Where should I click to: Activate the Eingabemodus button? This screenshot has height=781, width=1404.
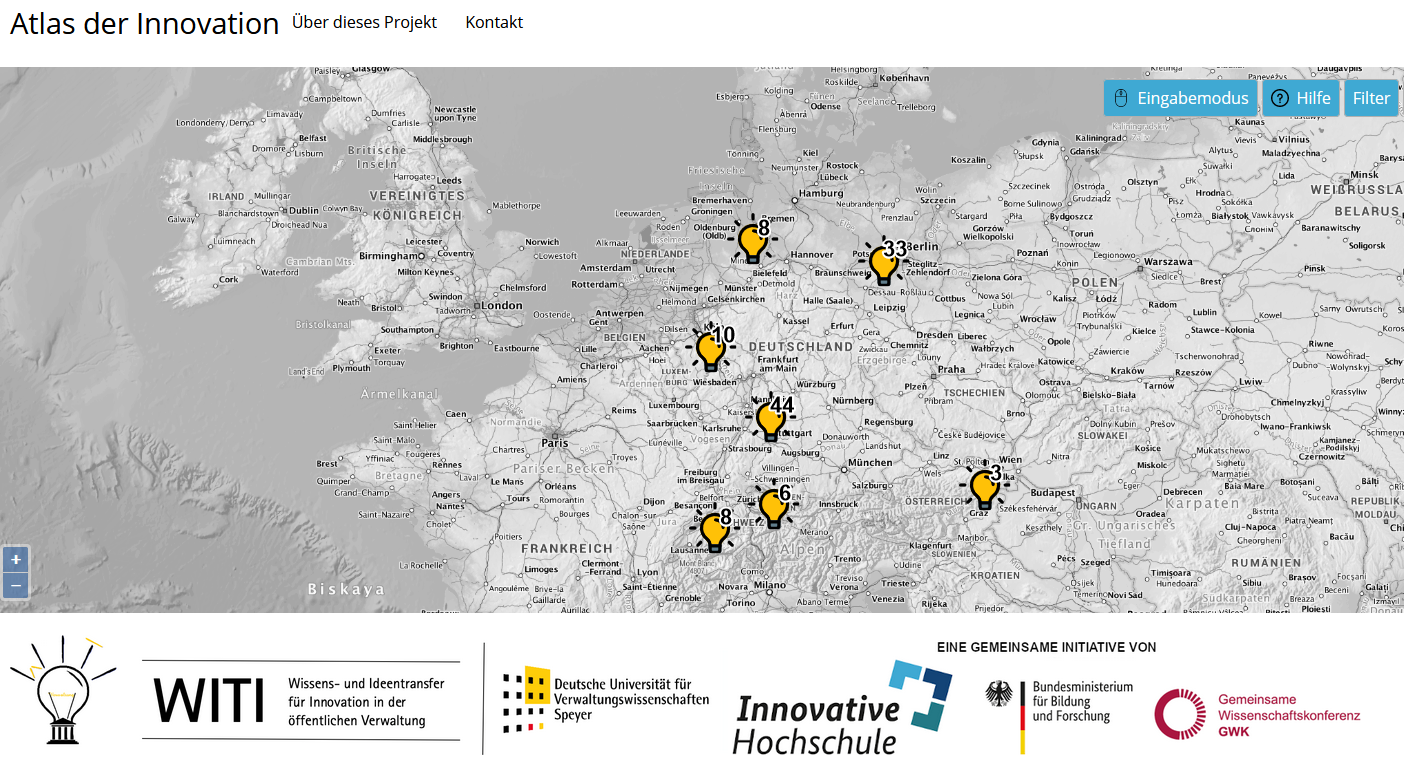coord(1181,98)
